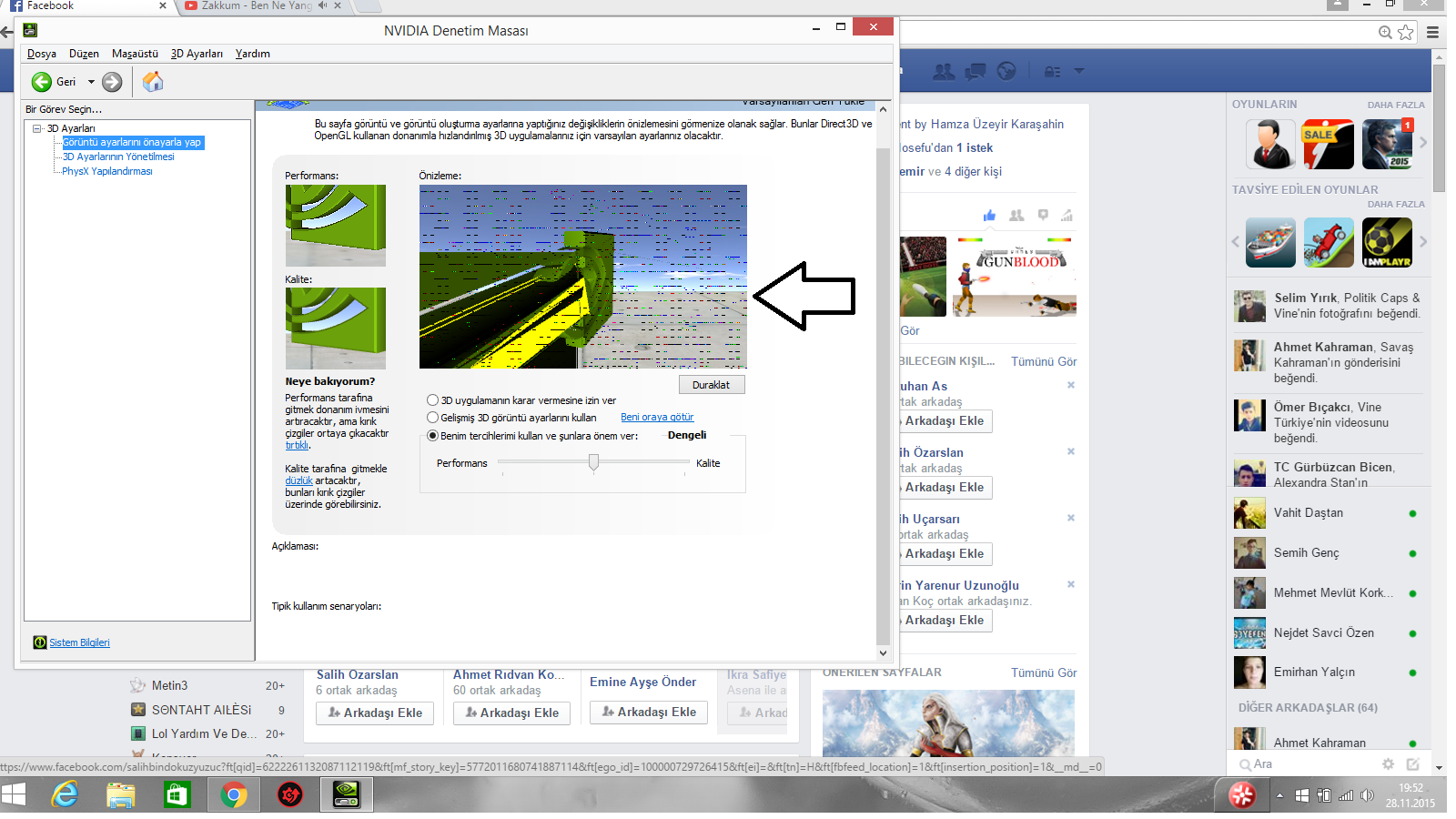Open NVIDIA app icon in taskbar
Screen dimensions: 1456x819
tap(346, 795)
